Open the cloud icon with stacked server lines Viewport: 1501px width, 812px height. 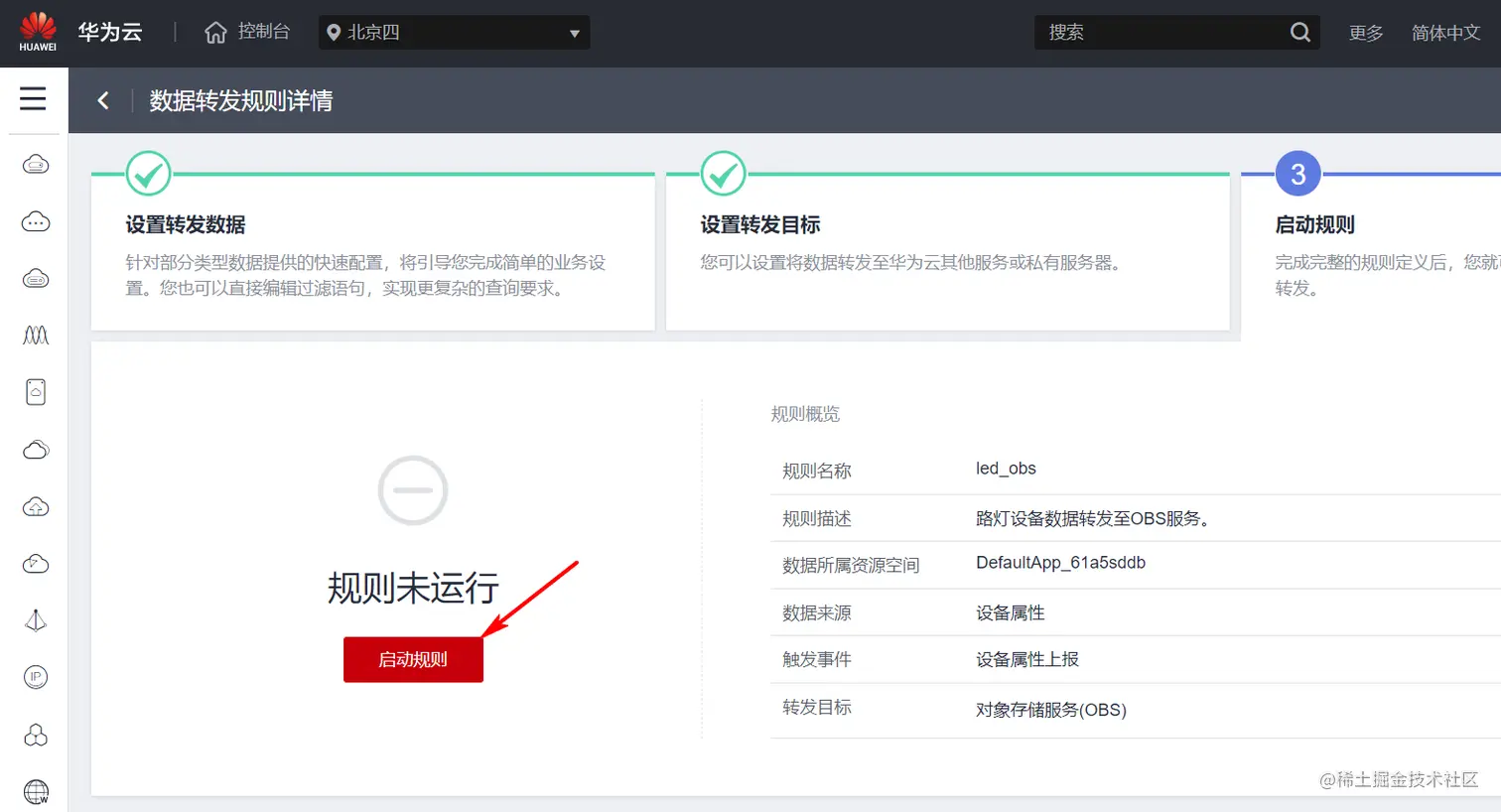point(36,279)
